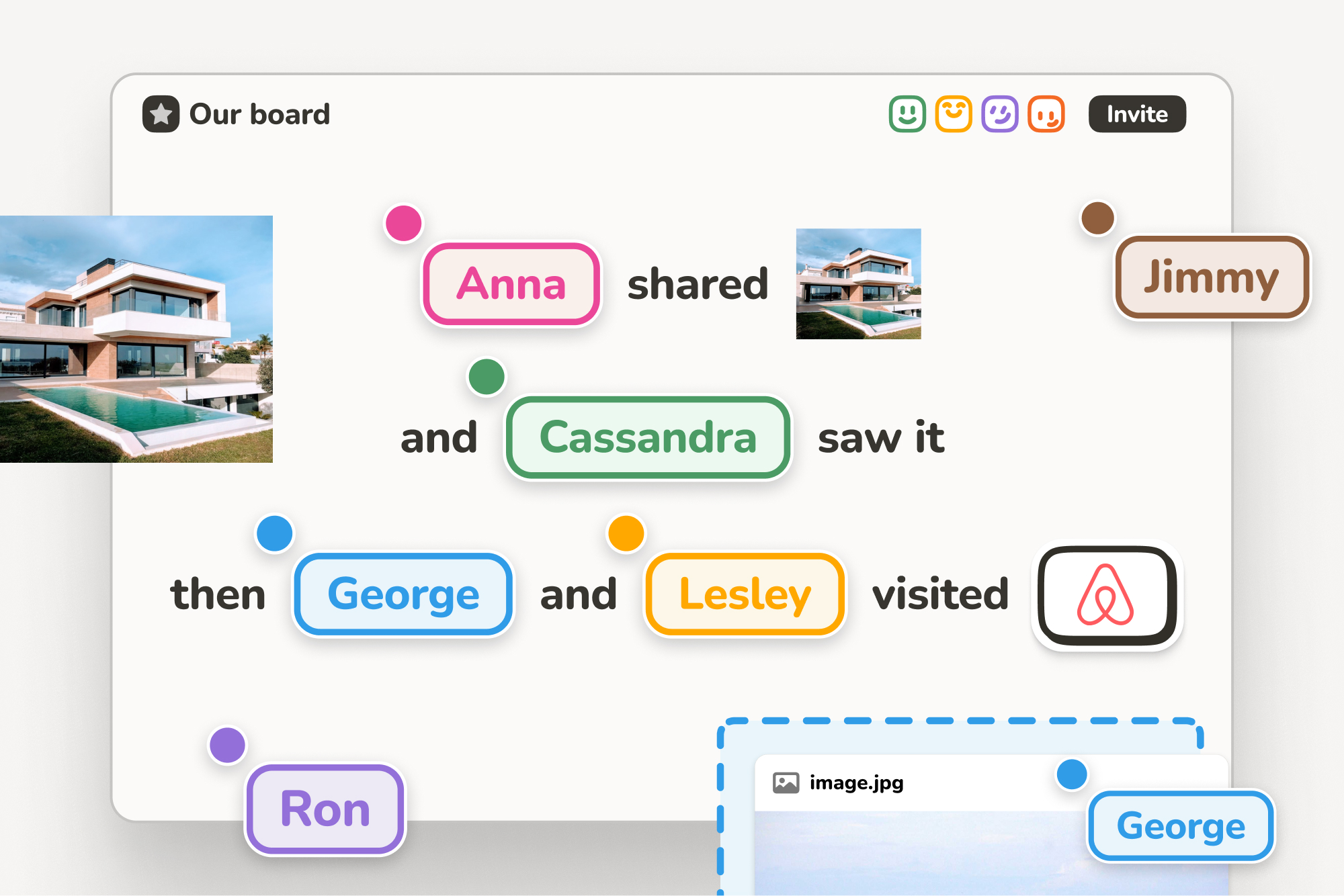This screenshot has width=1344, height=896.
Task: Select the George tag over image.jpg
Action: (x=1181, y=825)
